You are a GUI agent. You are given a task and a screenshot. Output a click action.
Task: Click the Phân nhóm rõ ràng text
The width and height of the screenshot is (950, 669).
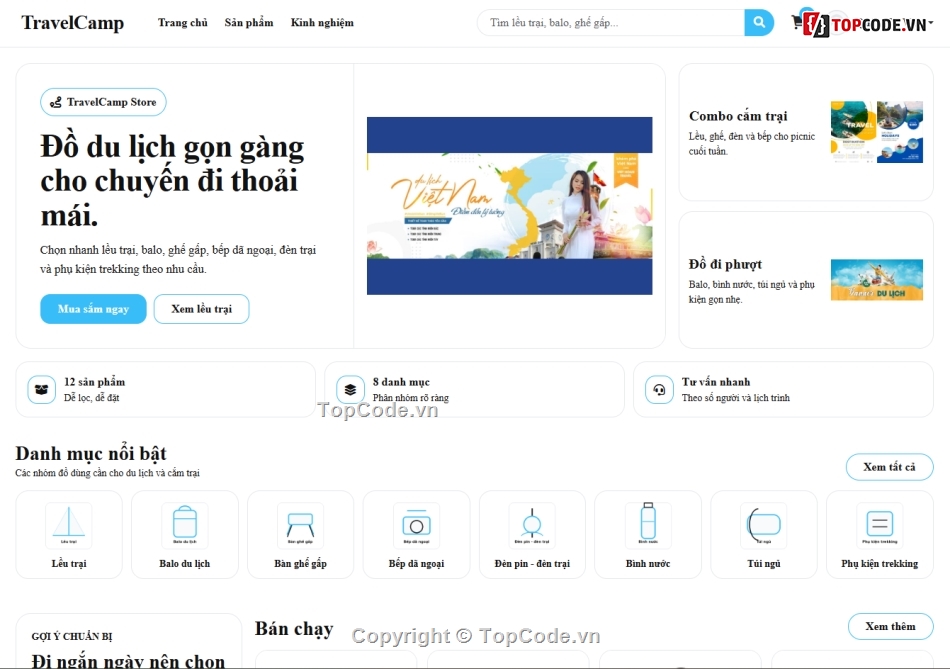click(411, 398)
